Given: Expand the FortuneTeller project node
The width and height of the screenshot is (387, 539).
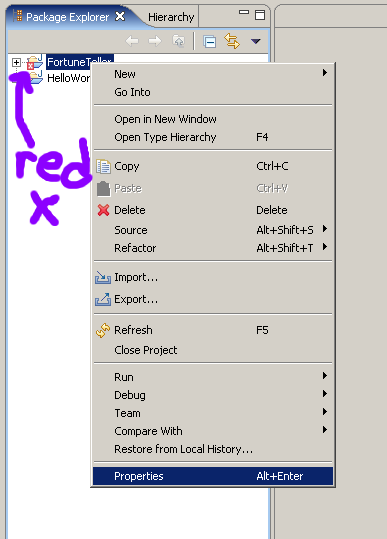Looking at the screenshot, I should tap(16, 62).
